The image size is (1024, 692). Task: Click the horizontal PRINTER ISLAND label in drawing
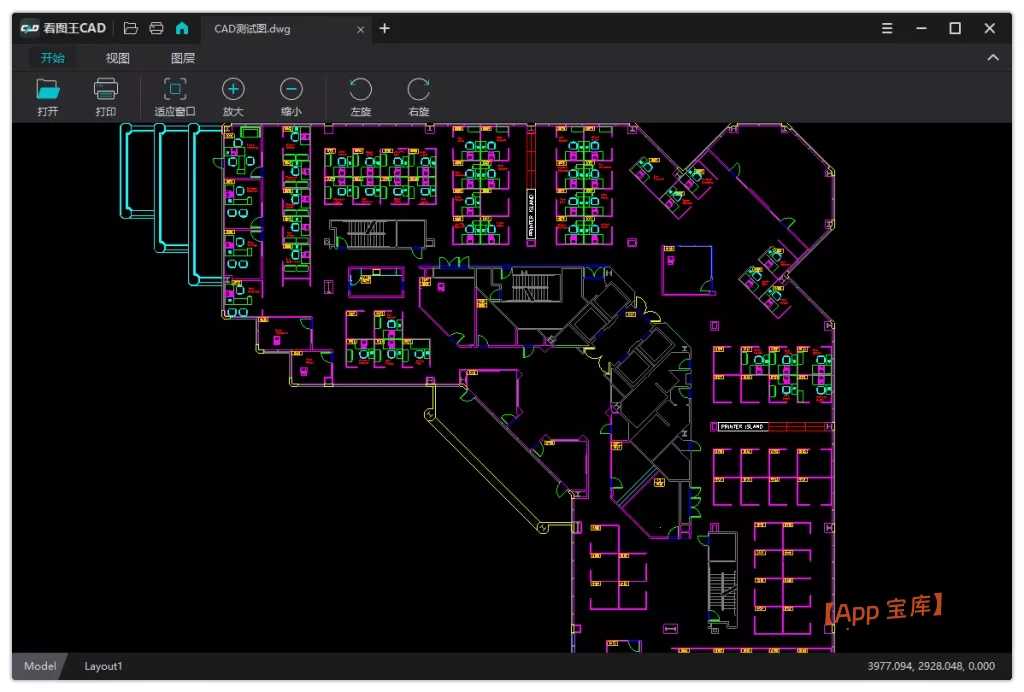tap(743, 426)
